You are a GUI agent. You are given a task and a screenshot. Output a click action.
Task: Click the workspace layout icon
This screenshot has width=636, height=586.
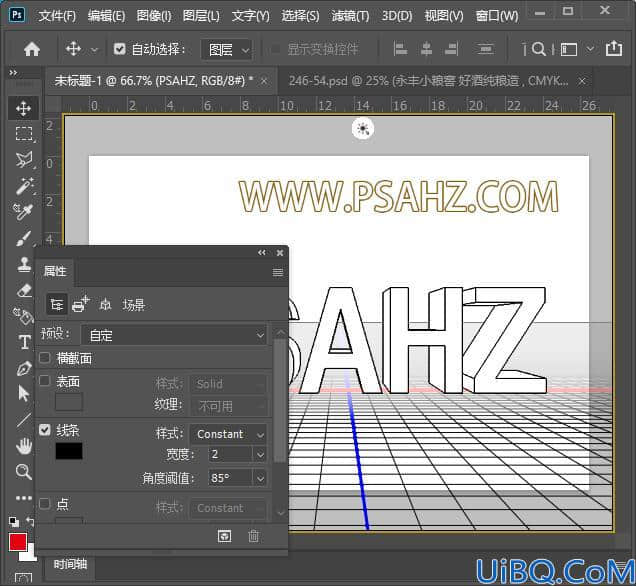[569, 49]
